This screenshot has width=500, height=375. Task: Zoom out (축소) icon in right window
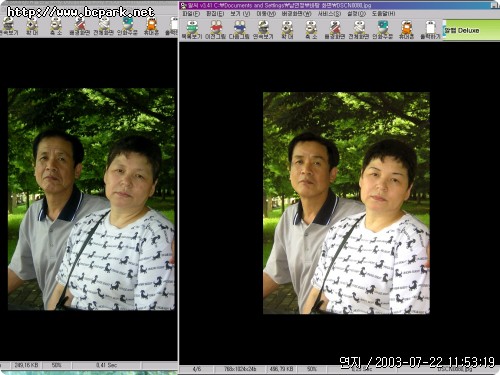(311, 30)
